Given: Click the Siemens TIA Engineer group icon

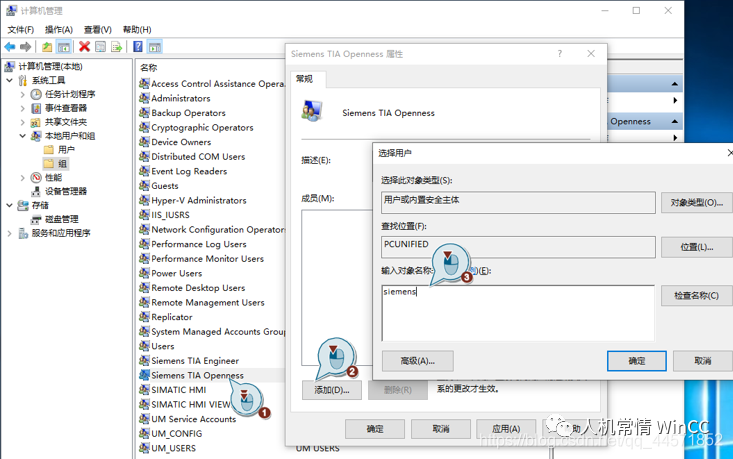Looking at the screenshot, I should (144, 360).
